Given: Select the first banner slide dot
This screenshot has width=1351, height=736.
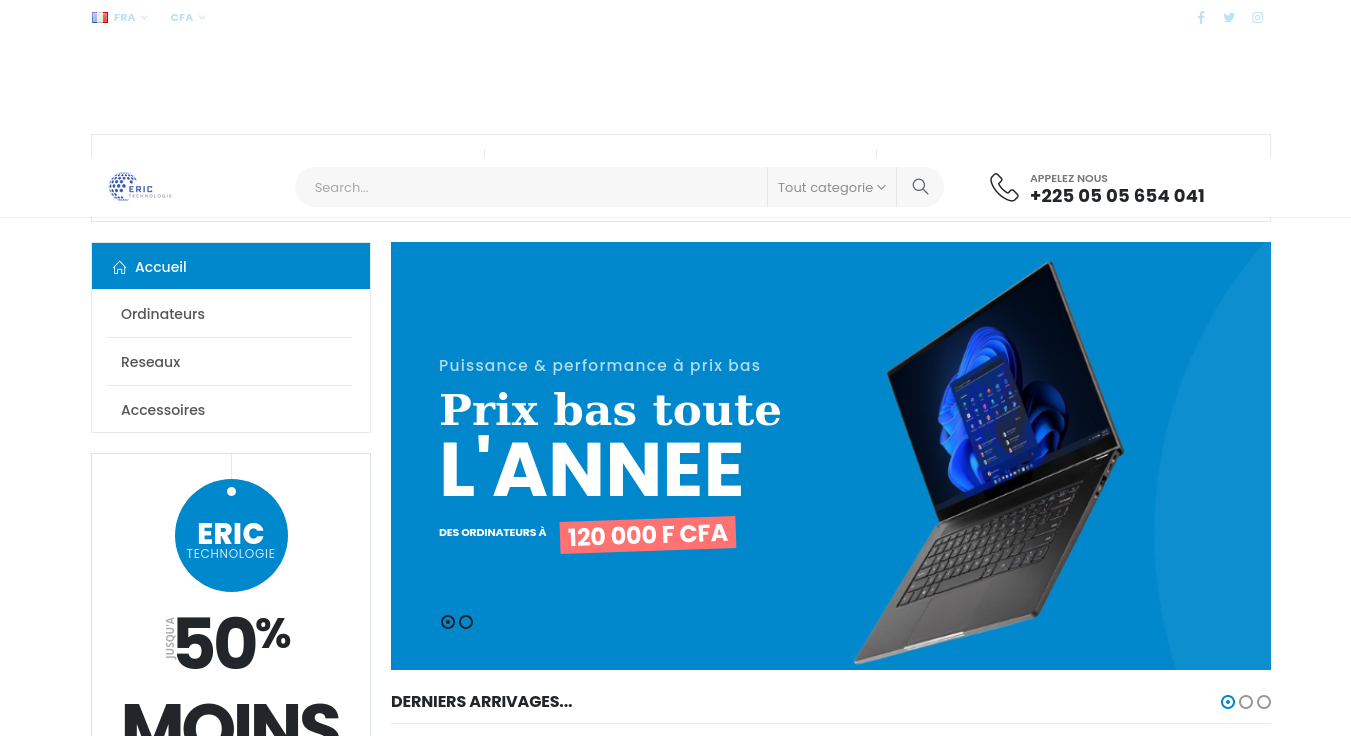Looking at the screenshot, I should click(x=448, y=622).
